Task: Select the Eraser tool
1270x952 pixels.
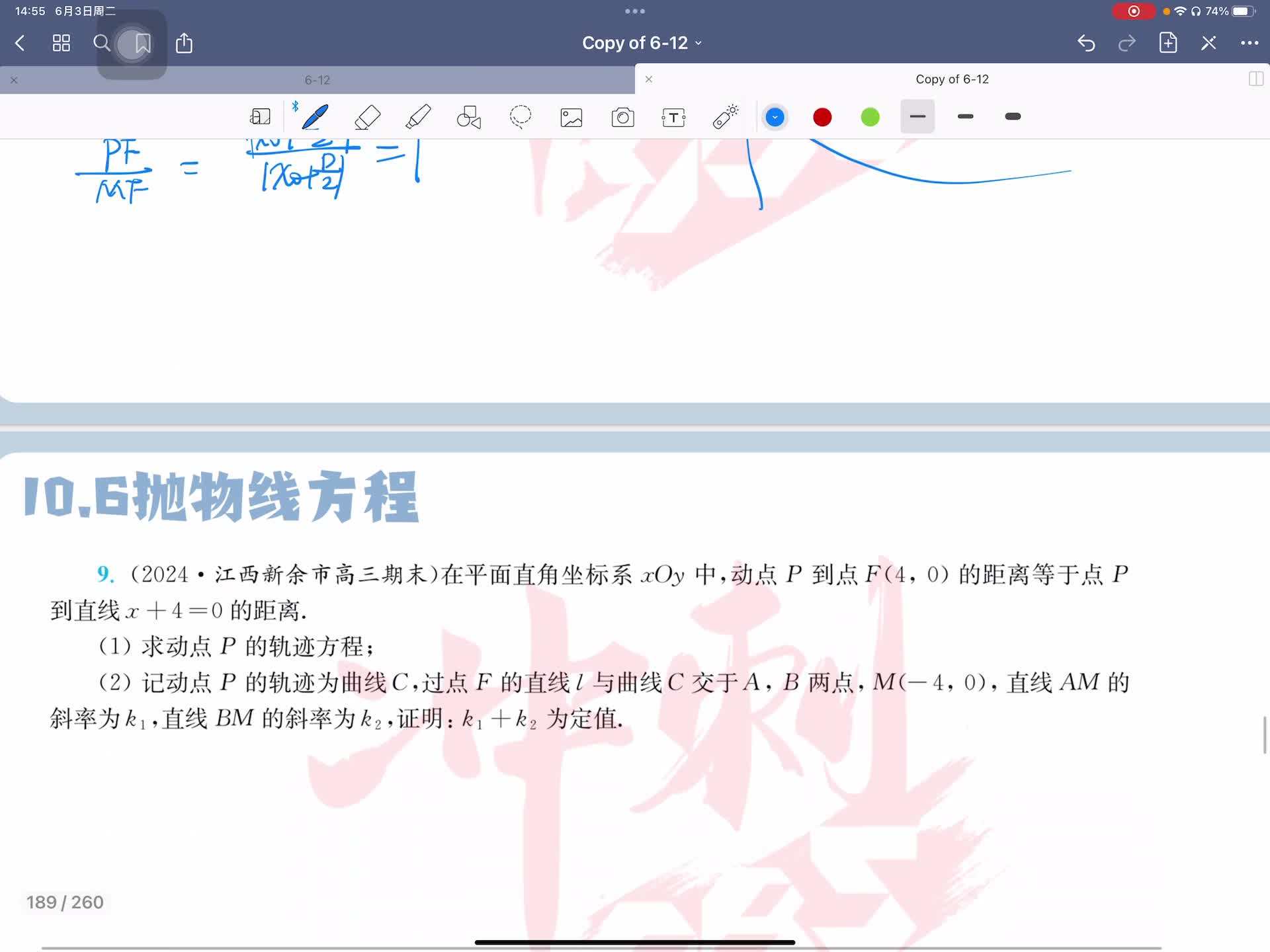Action: pyautogui.click(x=367, y=117)
